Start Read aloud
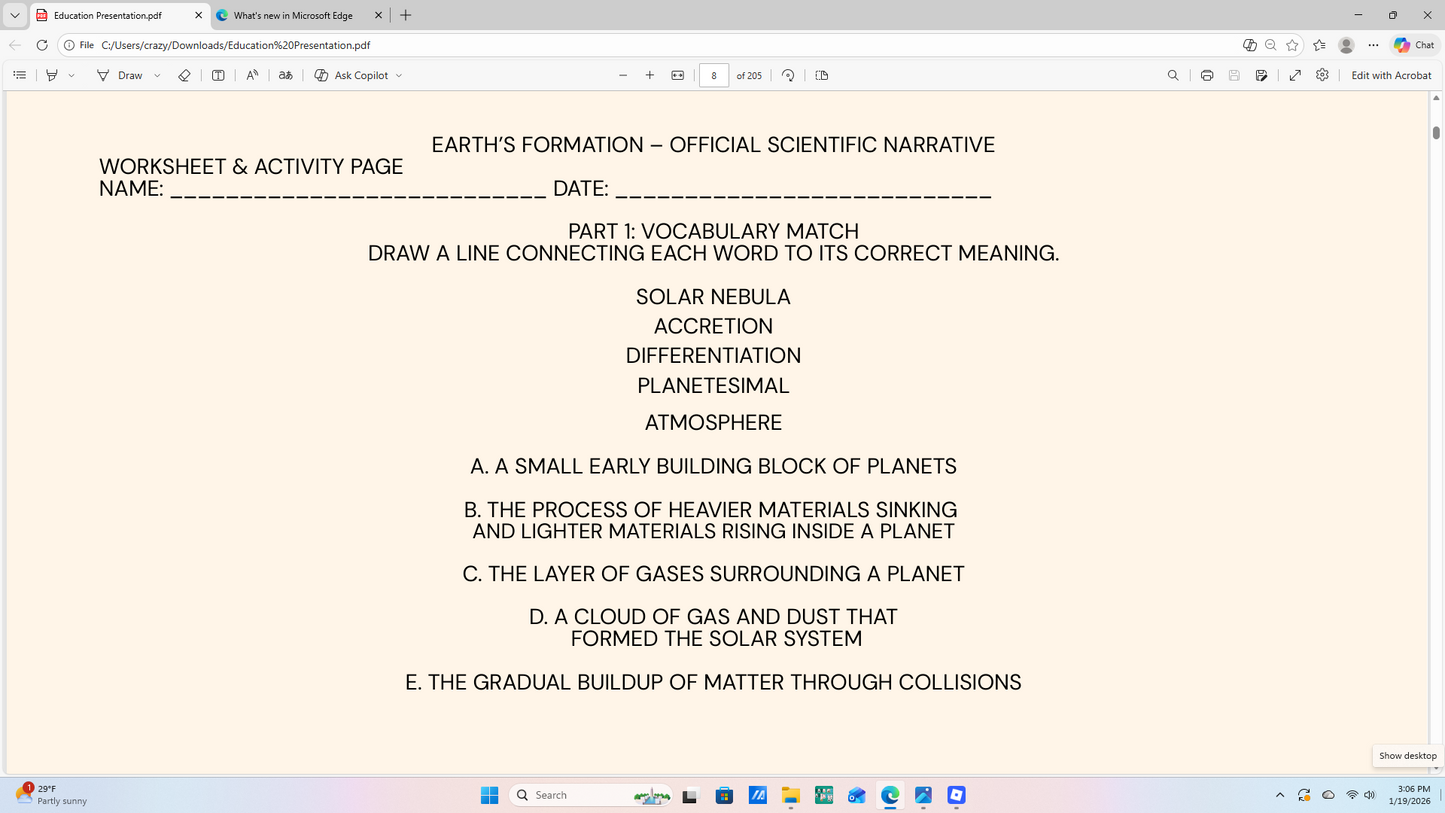 pyautogui.click(x=252, y=75)
